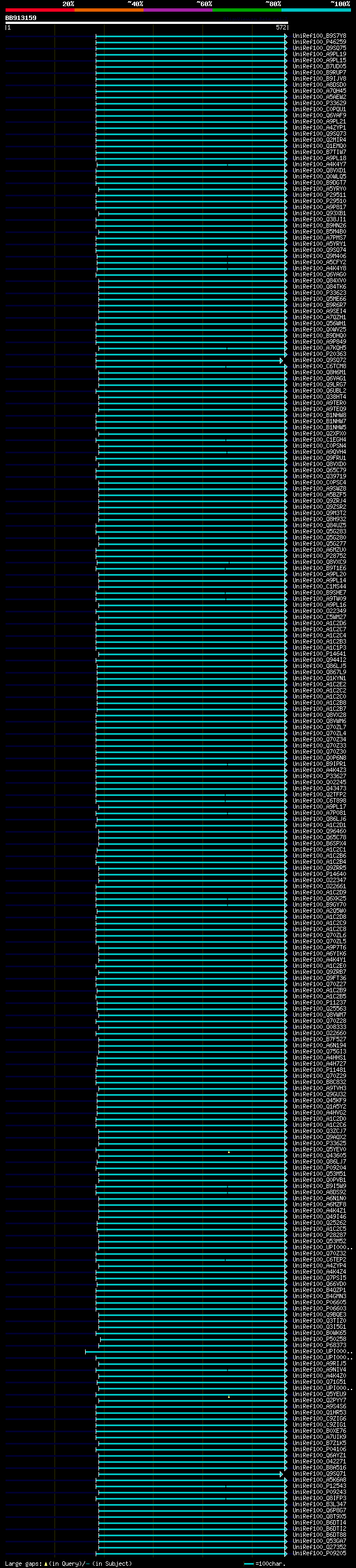Click the UniRef100_Q2MIR4 label

pos(319,140)
